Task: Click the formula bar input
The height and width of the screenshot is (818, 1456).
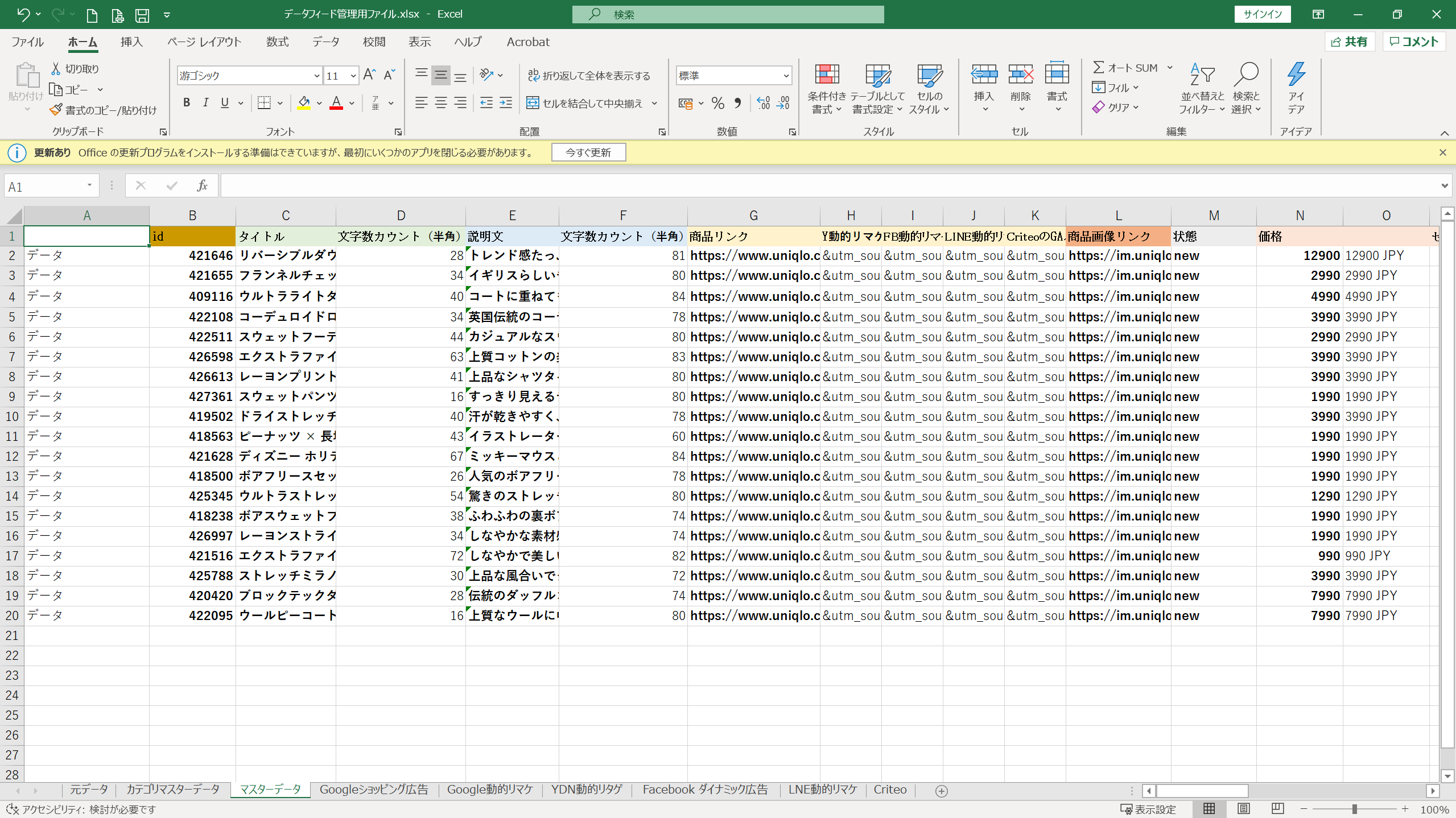Action: point(830,186)
